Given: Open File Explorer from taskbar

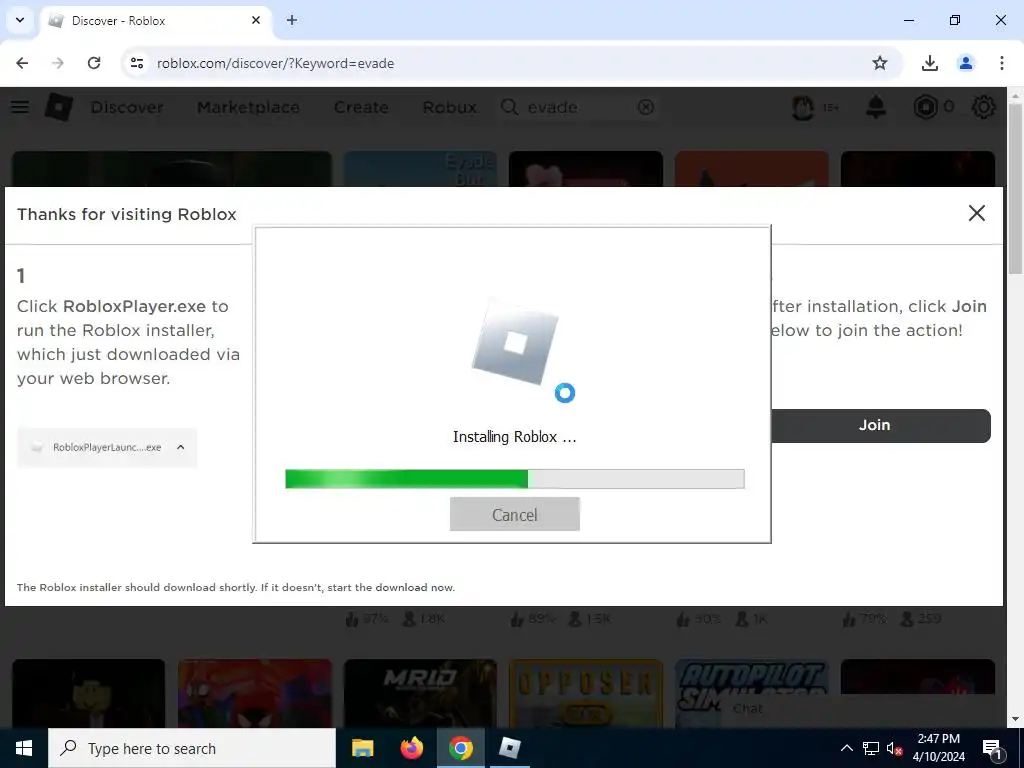Looking at the screenshot, I should pyautogui.click(x=362, y=748).
